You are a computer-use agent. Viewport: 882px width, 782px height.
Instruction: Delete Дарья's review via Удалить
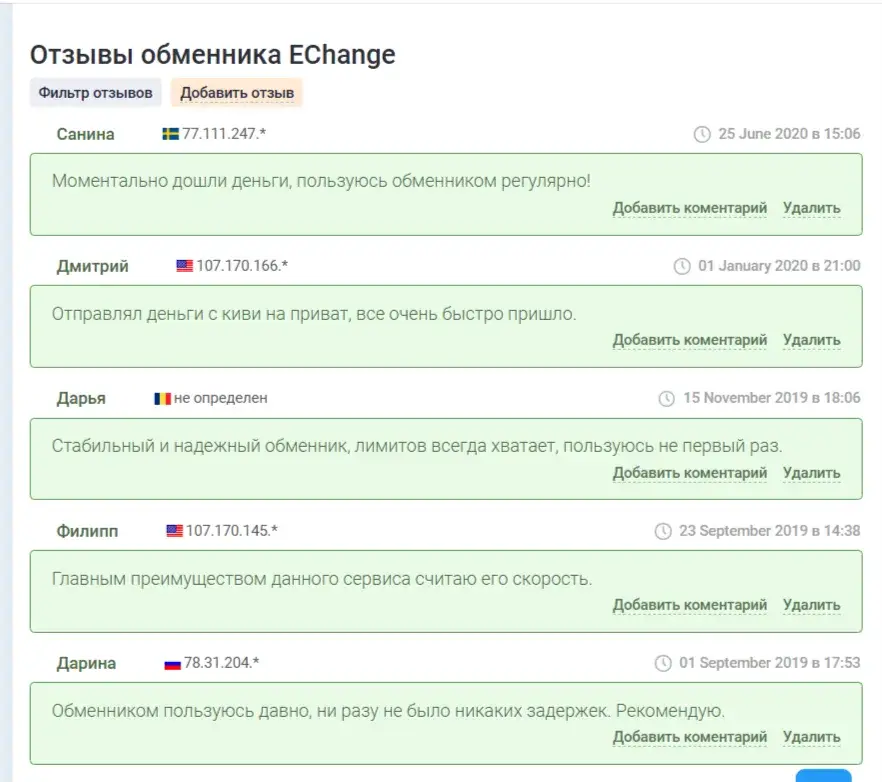pos(812,473)
